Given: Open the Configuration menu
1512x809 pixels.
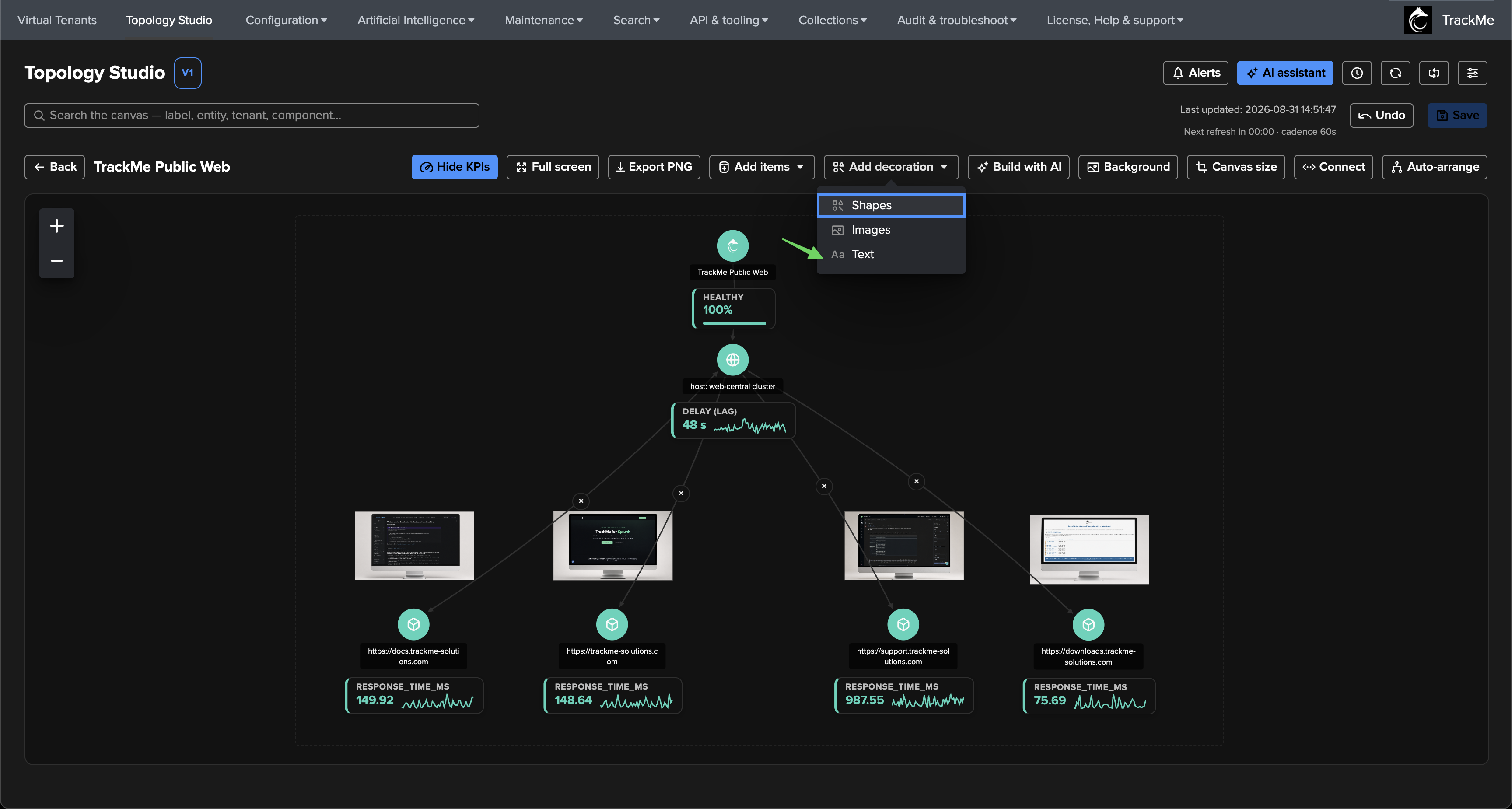Looking at the screenshot, I should [x=286, y=20].
